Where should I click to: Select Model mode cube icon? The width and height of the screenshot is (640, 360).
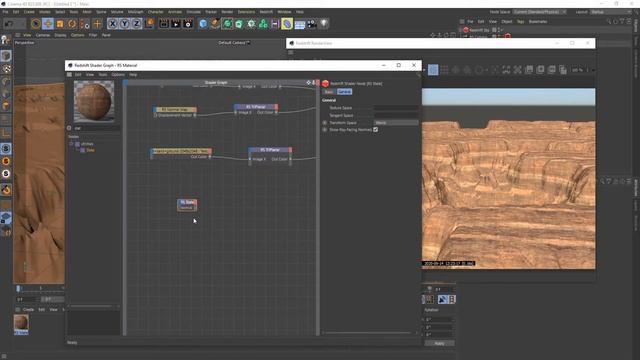[x=6, y=56]
